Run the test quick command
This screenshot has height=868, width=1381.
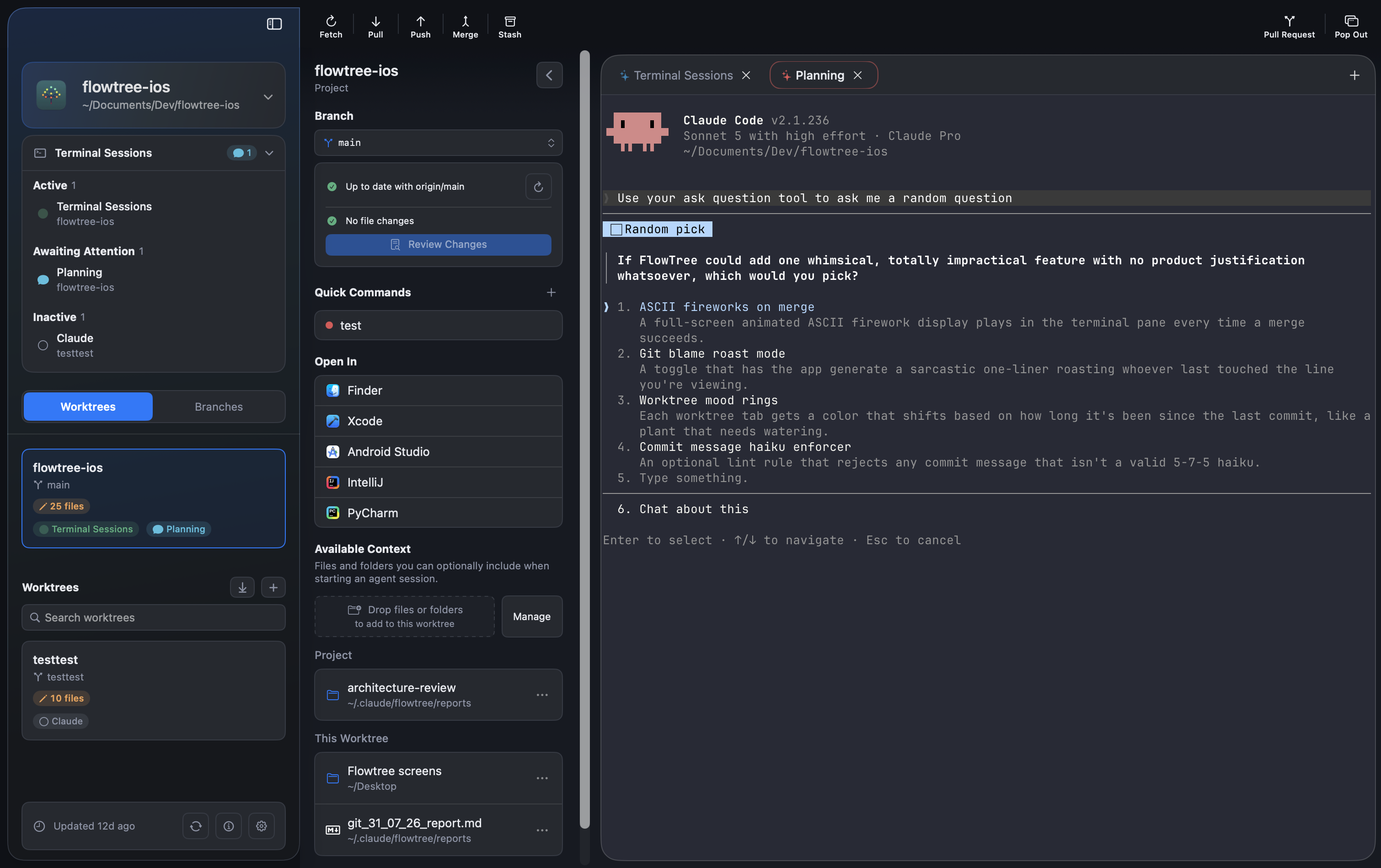click(438, 325)
